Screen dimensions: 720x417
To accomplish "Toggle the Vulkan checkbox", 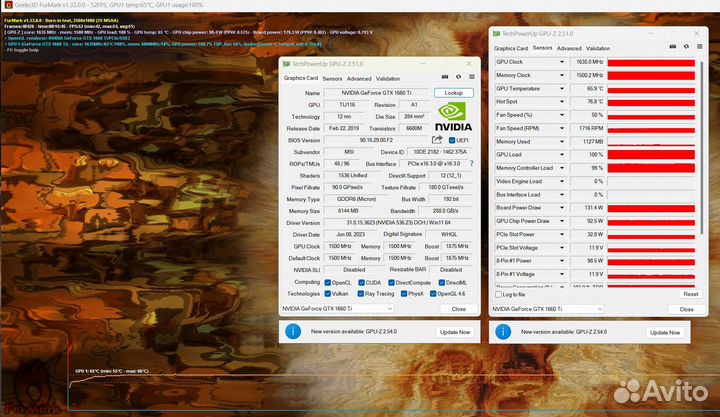I will coord(327,293).
